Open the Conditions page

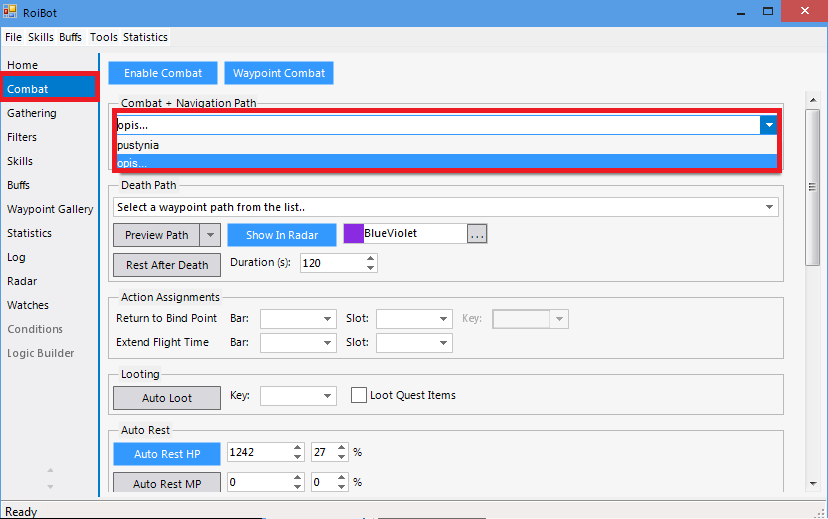point(35,329)
